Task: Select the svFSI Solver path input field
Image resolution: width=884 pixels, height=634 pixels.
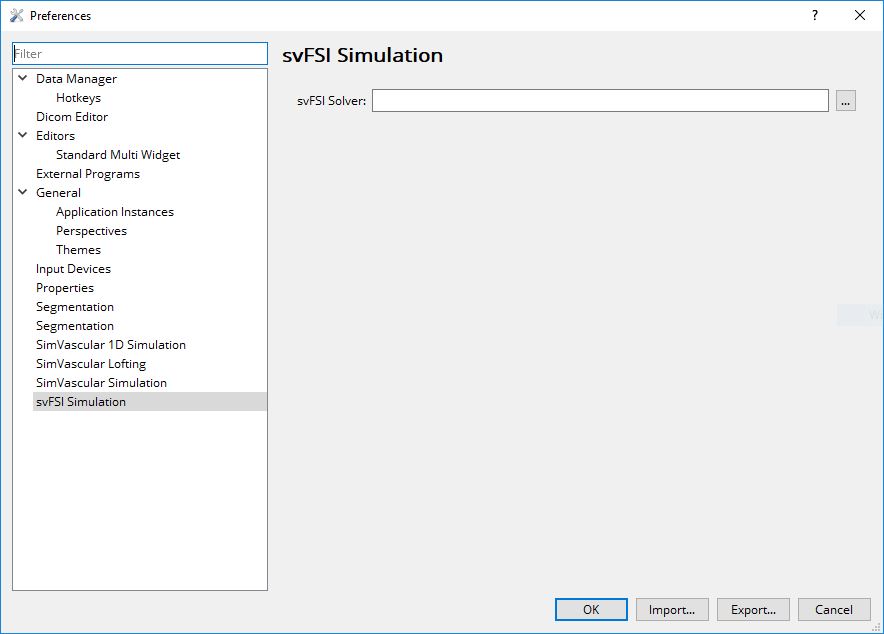Action: pyautogui.click(x=600, y=100)
